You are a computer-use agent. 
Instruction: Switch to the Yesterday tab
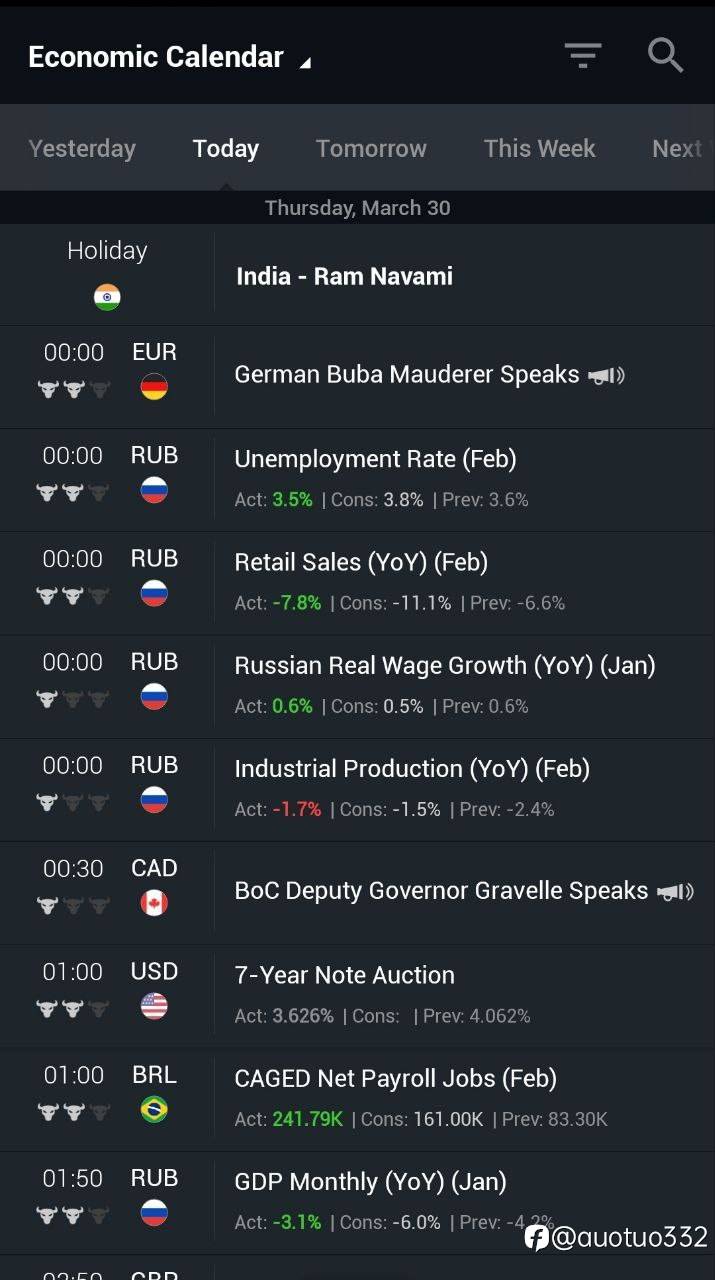point(82,148)
